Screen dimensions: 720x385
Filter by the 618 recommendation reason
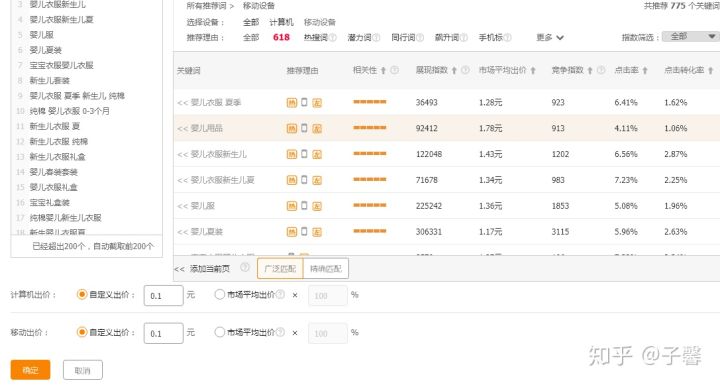[x=281, y=37]
